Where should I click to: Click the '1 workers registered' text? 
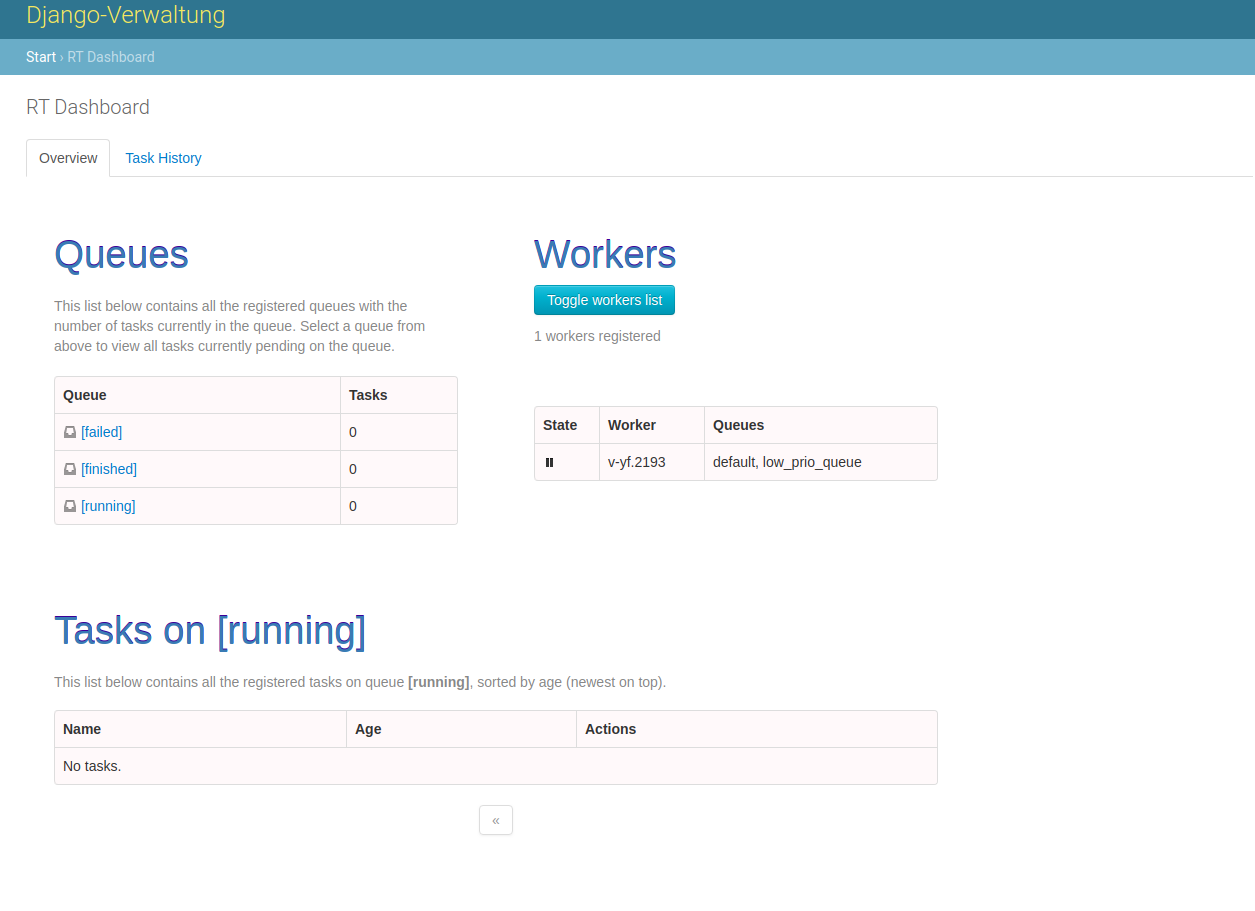pyautogui.click(x=597, y=336)
